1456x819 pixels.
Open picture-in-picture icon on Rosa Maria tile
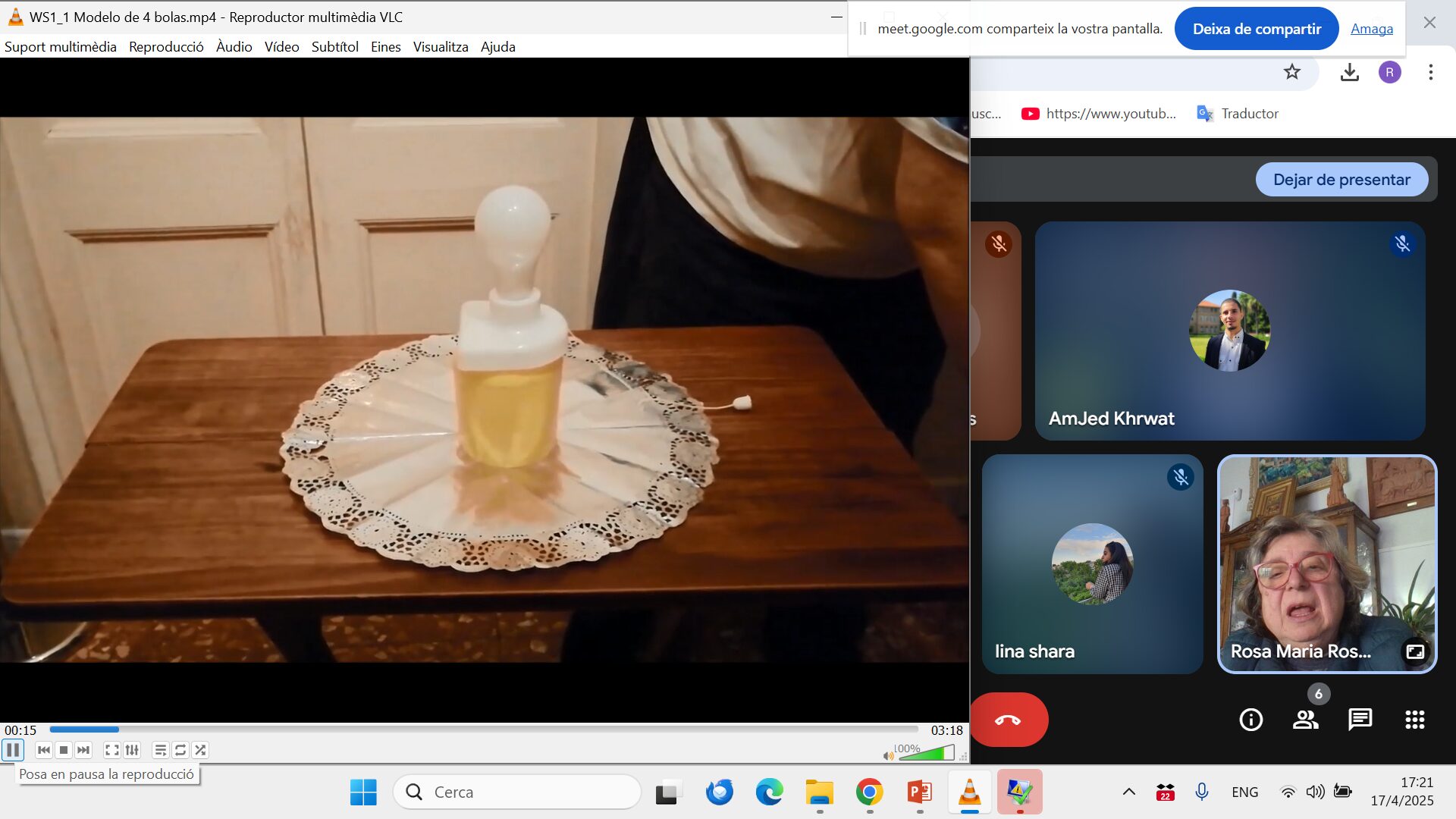[1415, 651]
